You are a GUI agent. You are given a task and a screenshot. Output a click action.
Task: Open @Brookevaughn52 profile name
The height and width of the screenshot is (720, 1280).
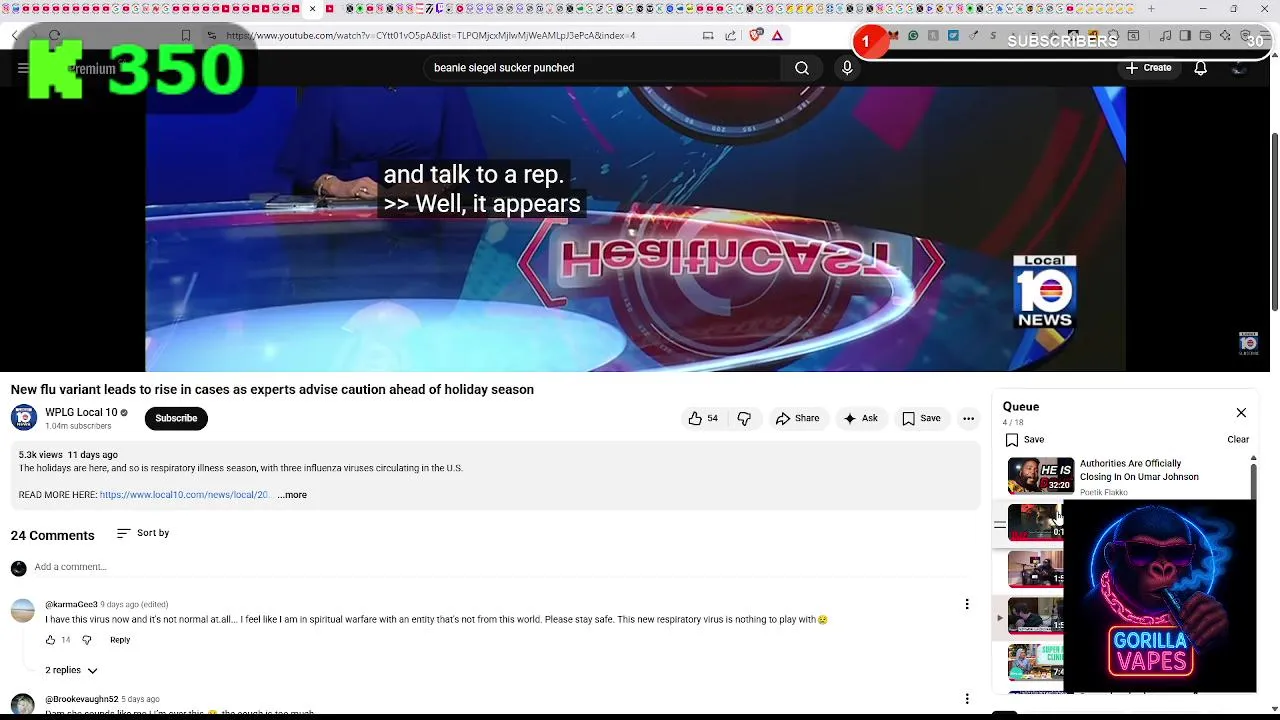click(81, 699)
